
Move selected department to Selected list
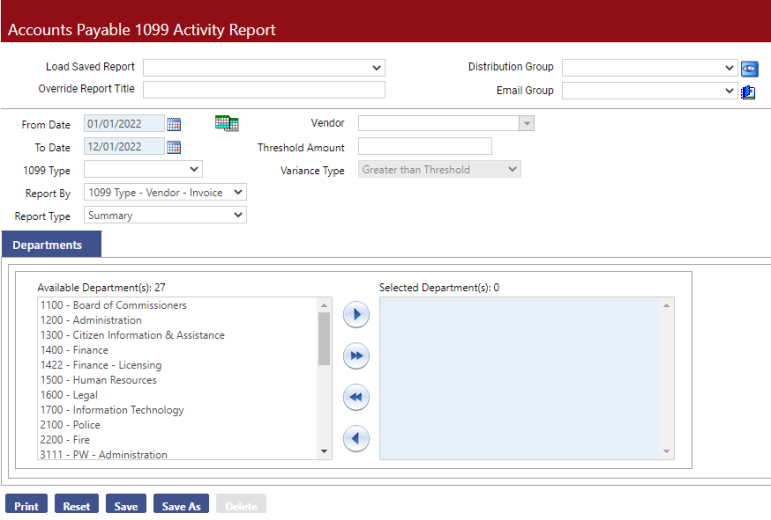click(x=356, y=315)
